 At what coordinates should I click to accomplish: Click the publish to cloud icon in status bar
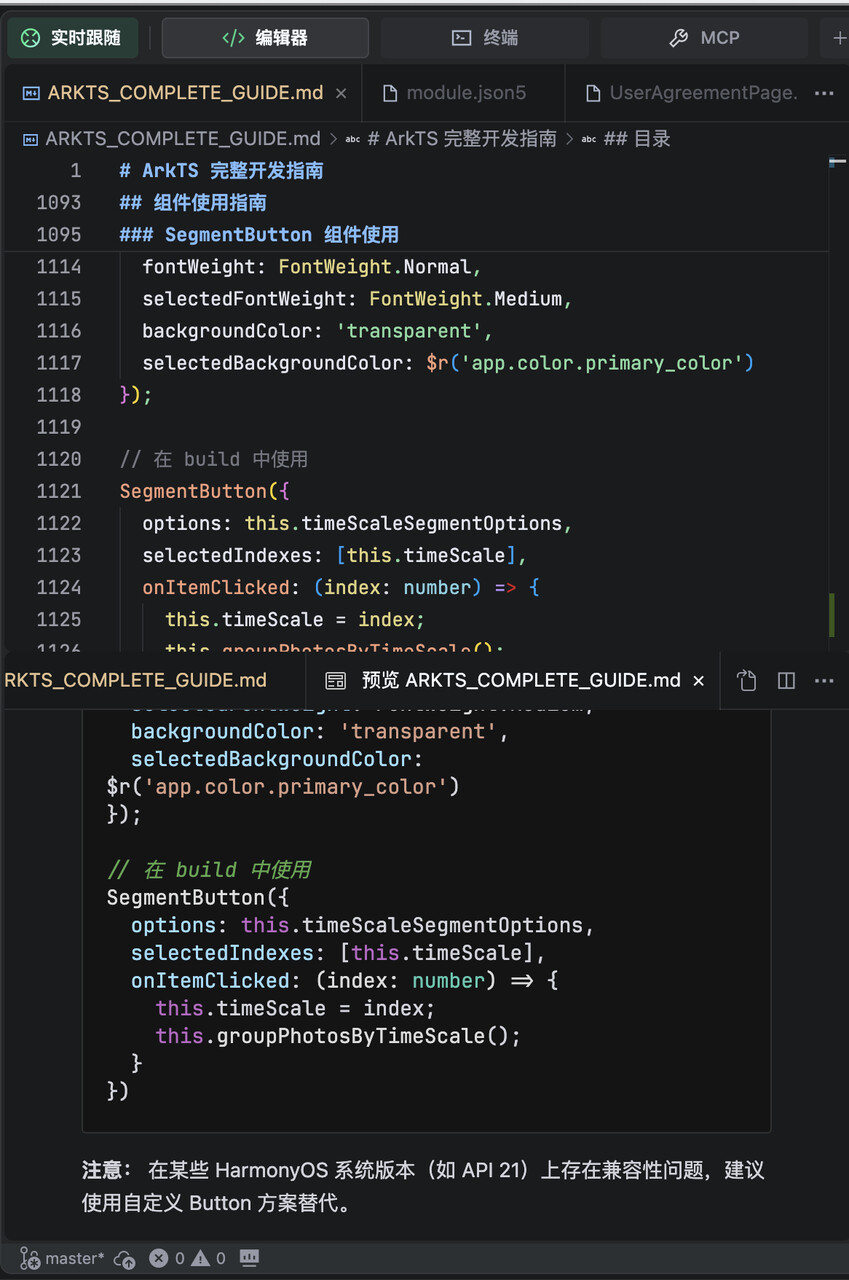[125, 1258]
